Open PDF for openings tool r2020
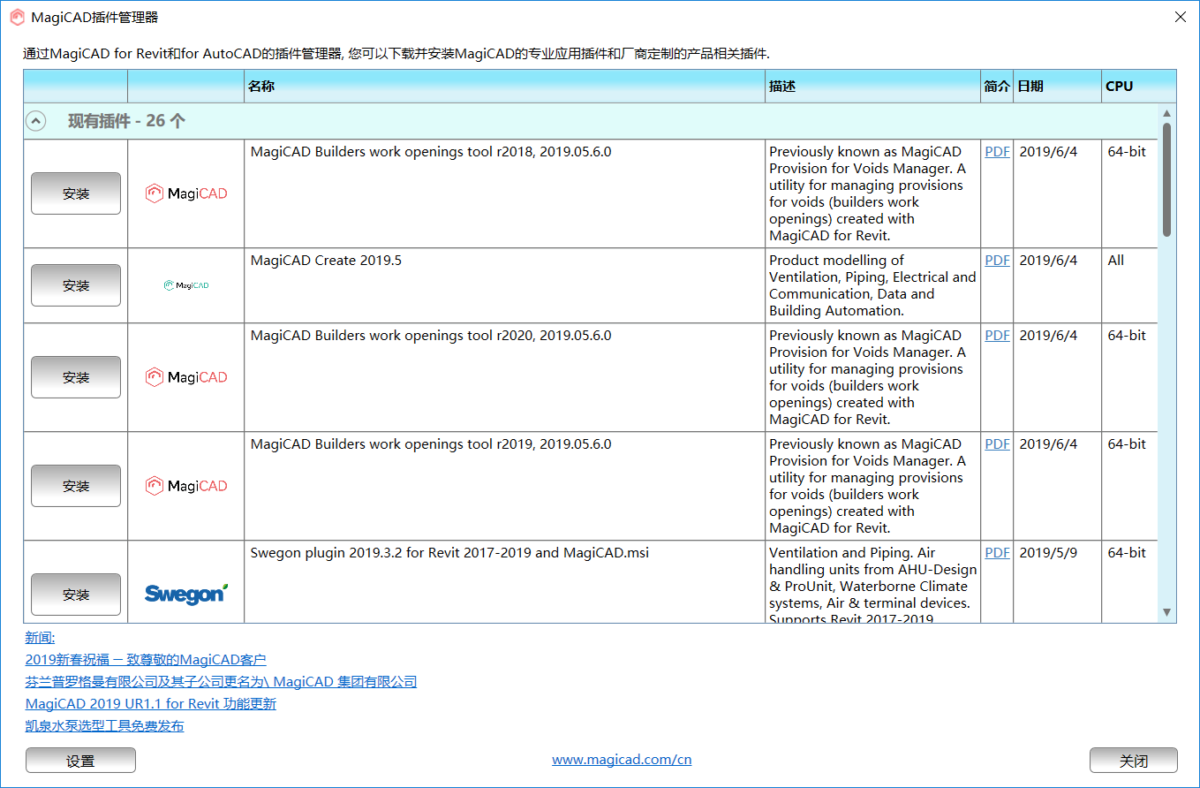This screenshot has width=1200, height=788. (997, 335)
